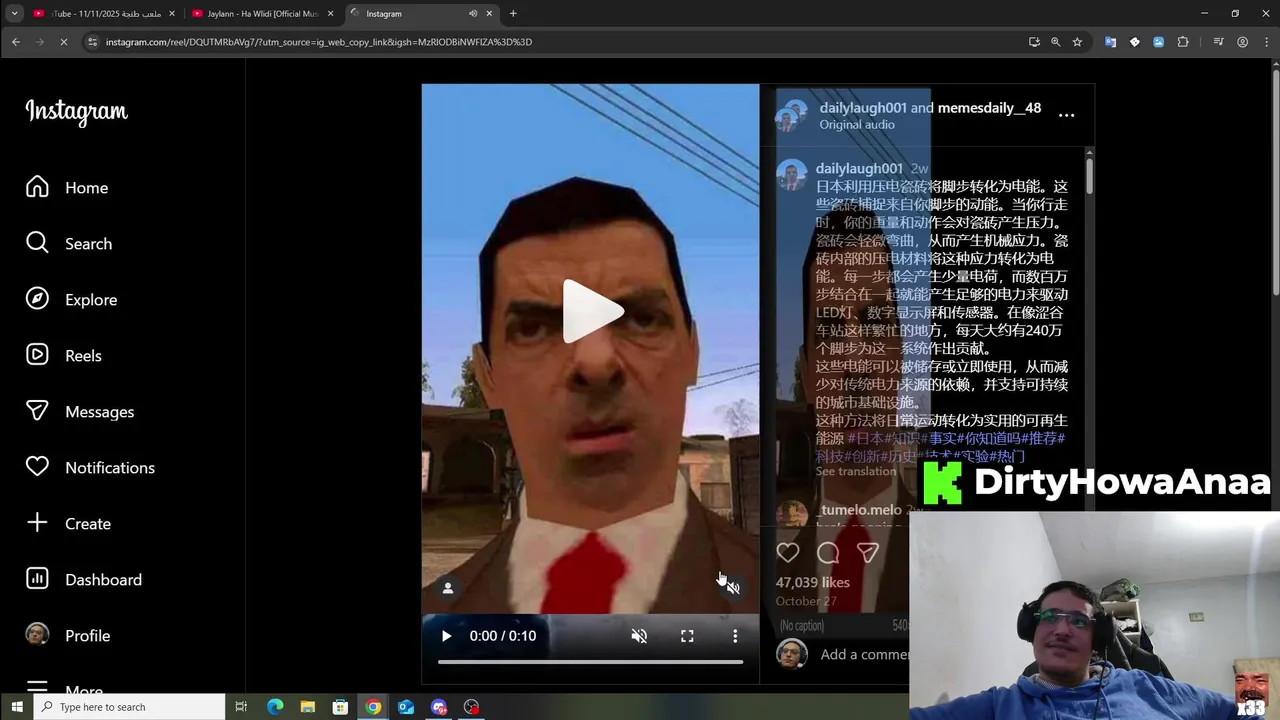Image resolution: width=1280 pixels, height=720 pixels.
Task: Open the Dashboard sidebar item
Action: pos(84,580)
